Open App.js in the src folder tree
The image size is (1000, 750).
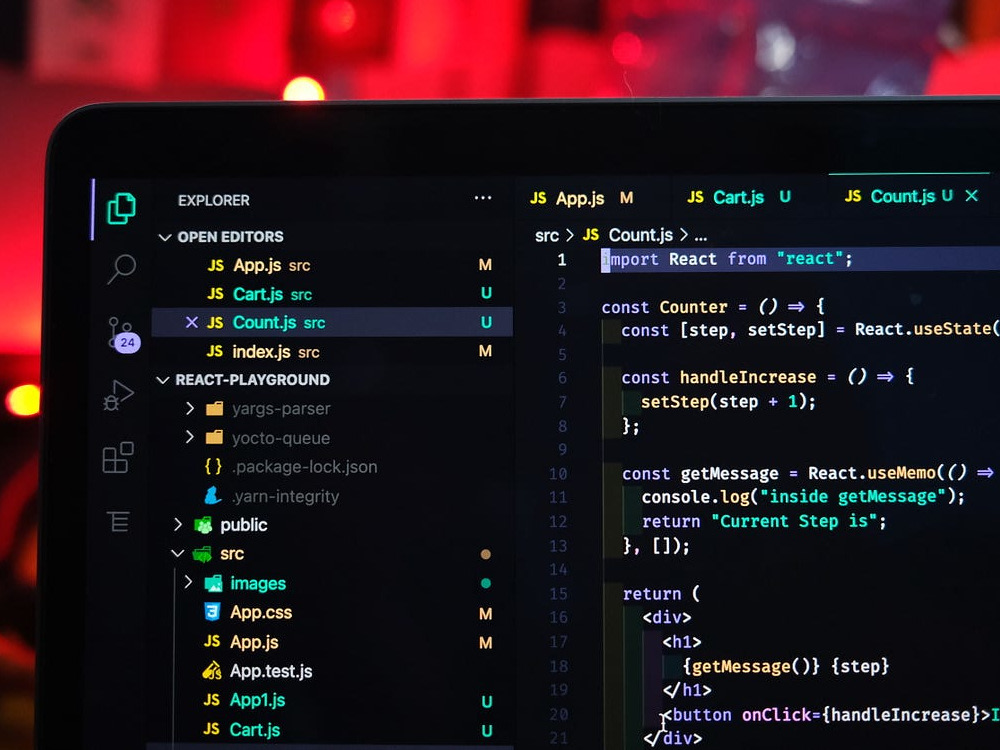click(x=254, y=642)
